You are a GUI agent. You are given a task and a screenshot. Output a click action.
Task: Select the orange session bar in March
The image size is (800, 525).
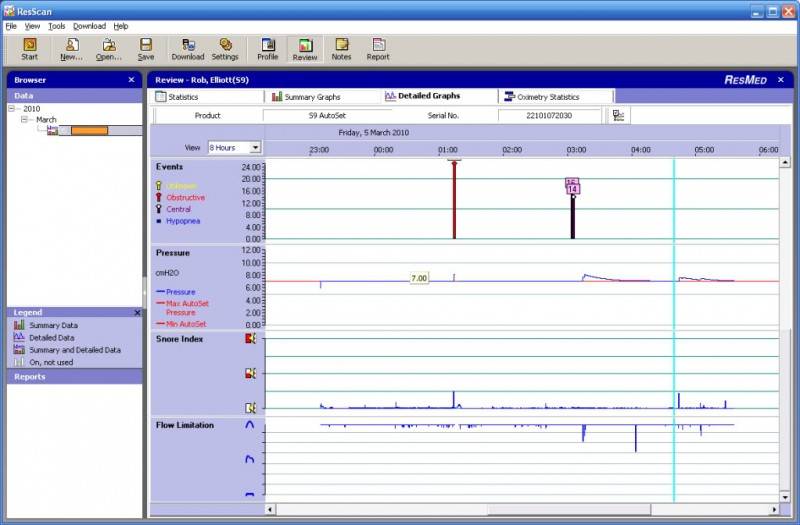[89, 131]
